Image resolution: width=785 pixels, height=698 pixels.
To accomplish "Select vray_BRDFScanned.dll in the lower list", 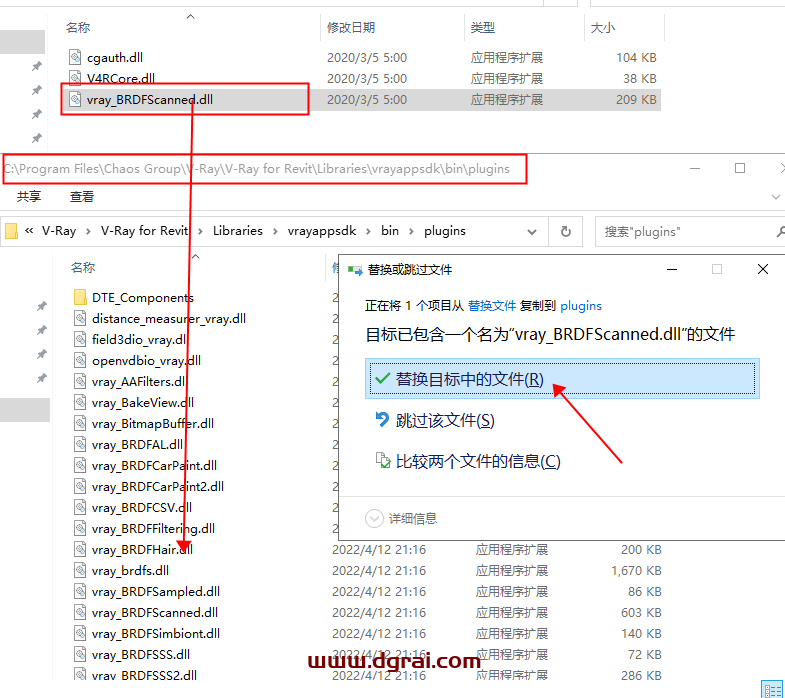I will pyautogui.click(x=154, y=612).
